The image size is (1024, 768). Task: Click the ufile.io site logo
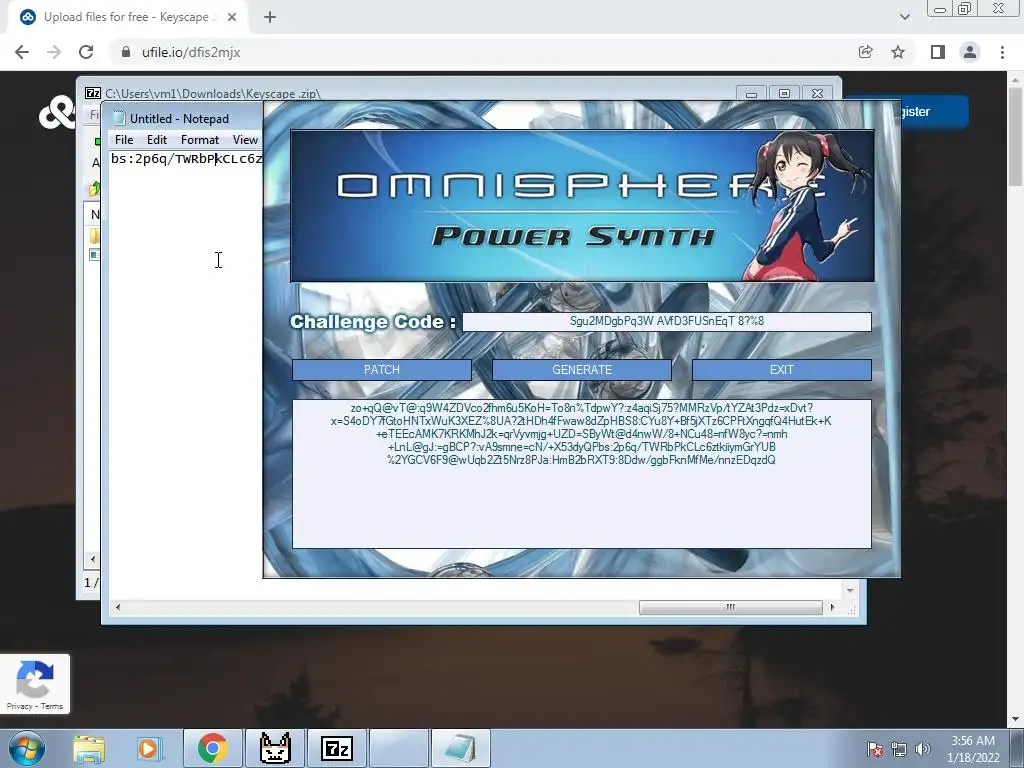[57, 112]
